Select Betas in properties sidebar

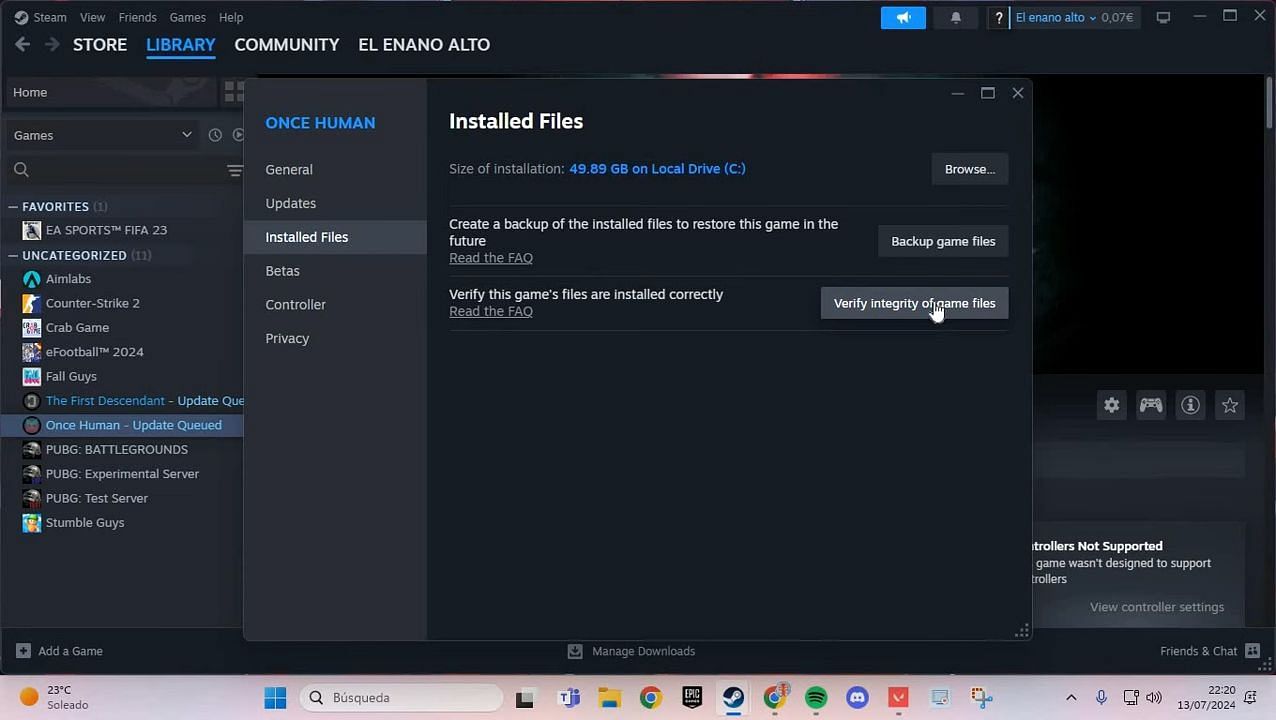pyautogui.click(x=335, y=271)
